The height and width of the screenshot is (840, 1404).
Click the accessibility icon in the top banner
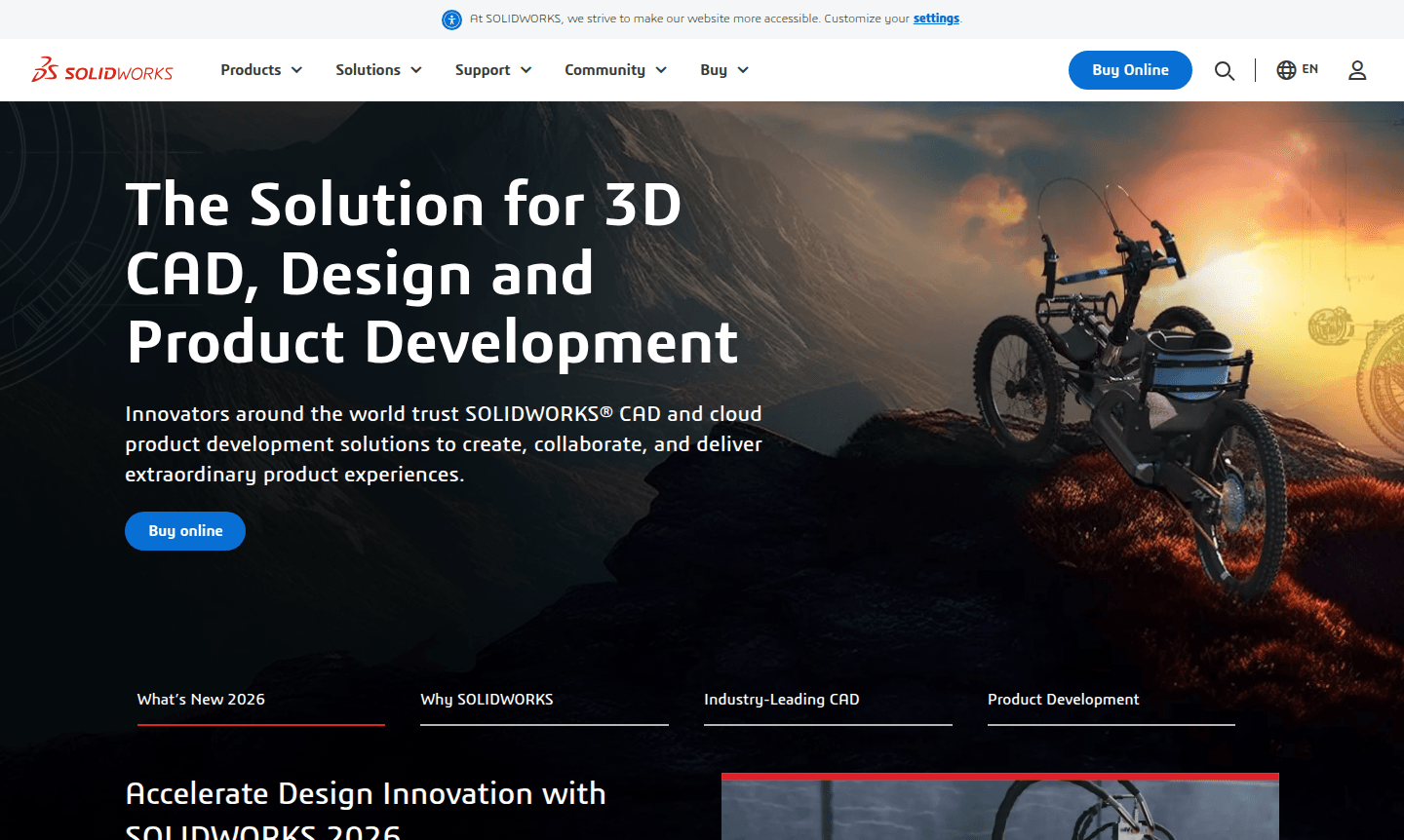(451, 19)
